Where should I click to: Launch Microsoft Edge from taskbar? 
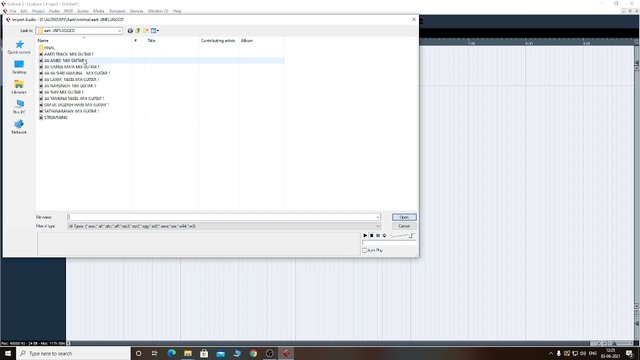click(x=171, y=353)
